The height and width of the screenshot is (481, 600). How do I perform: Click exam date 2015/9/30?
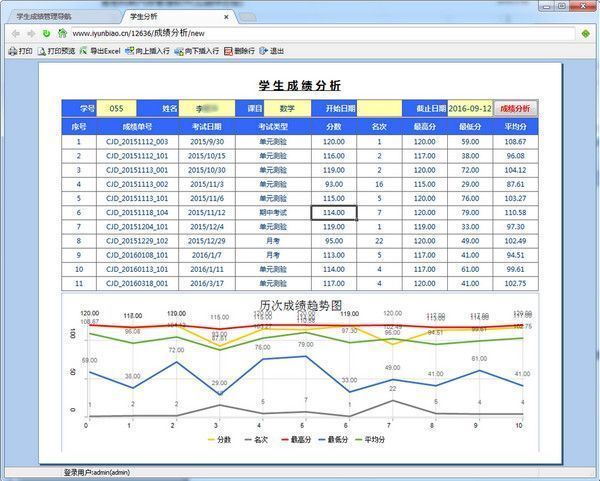pos(207,142)
